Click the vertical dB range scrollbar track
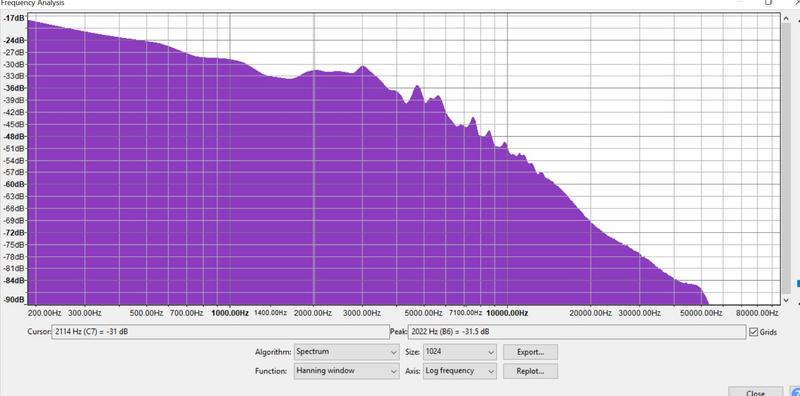Image resolution: width=800 pixels, height=396 pixels. (x=786, y=159)
